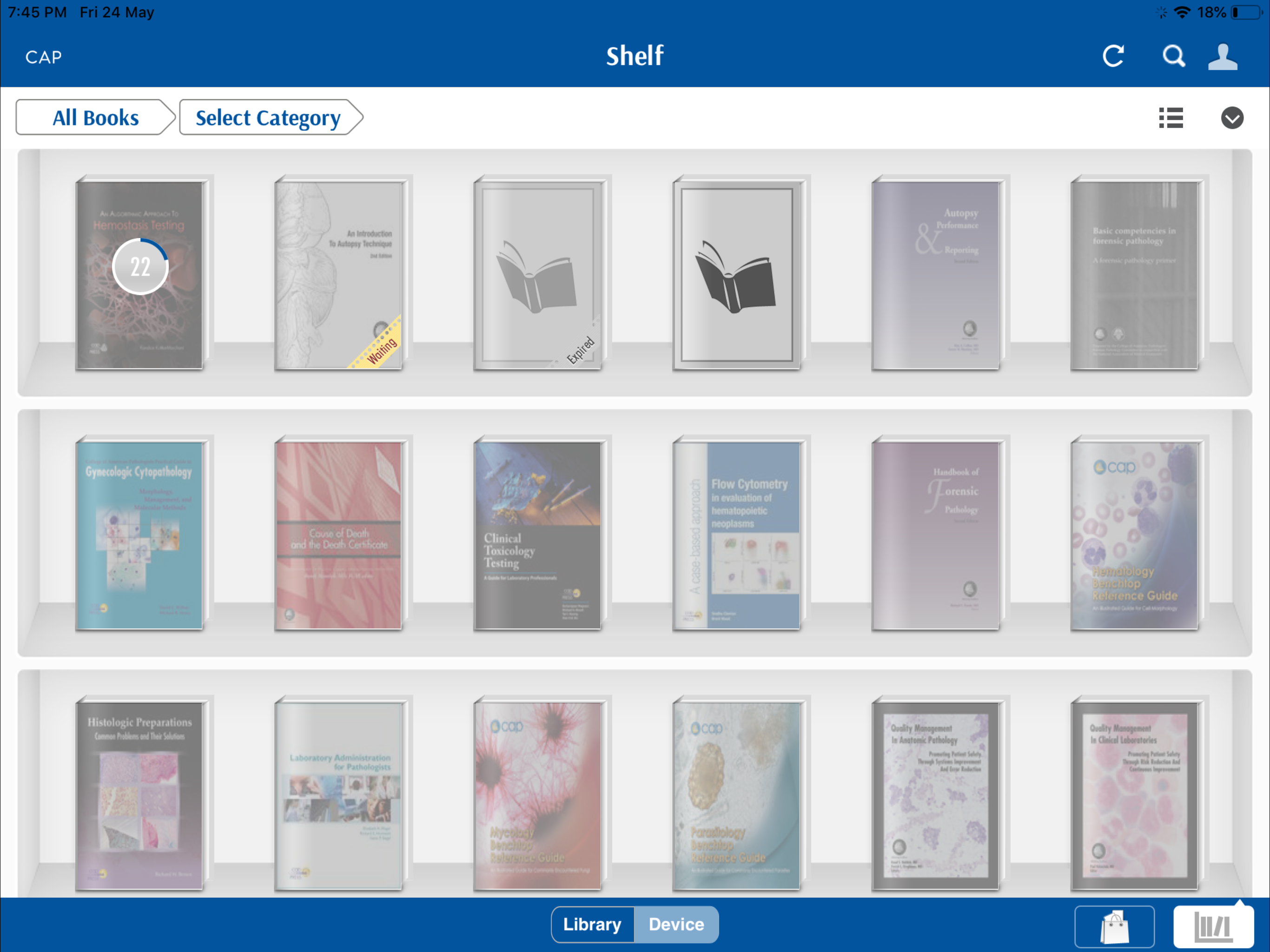Tap the refresh shelf icon
1270x952 pixels.
[x=1113, y=56]
